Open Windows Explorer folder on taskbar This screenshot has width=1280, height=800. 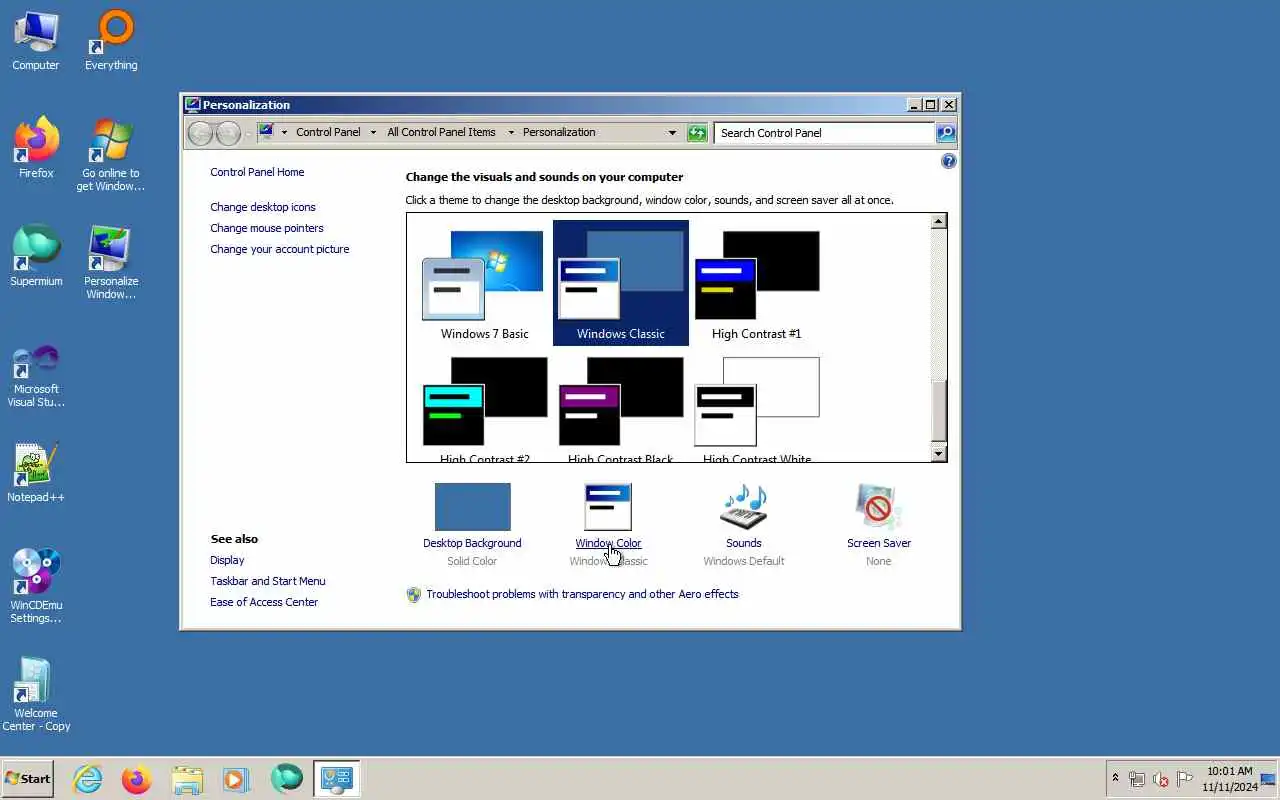(187, 779)
